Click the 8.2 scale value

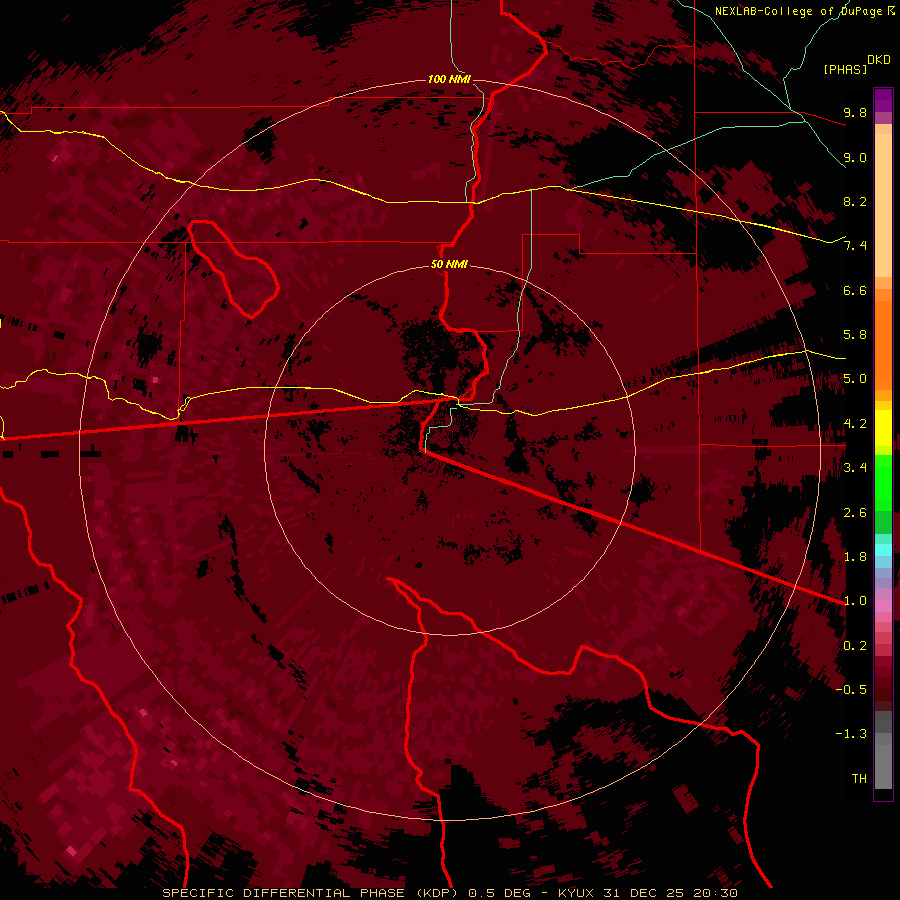click(x=855, y=201)
